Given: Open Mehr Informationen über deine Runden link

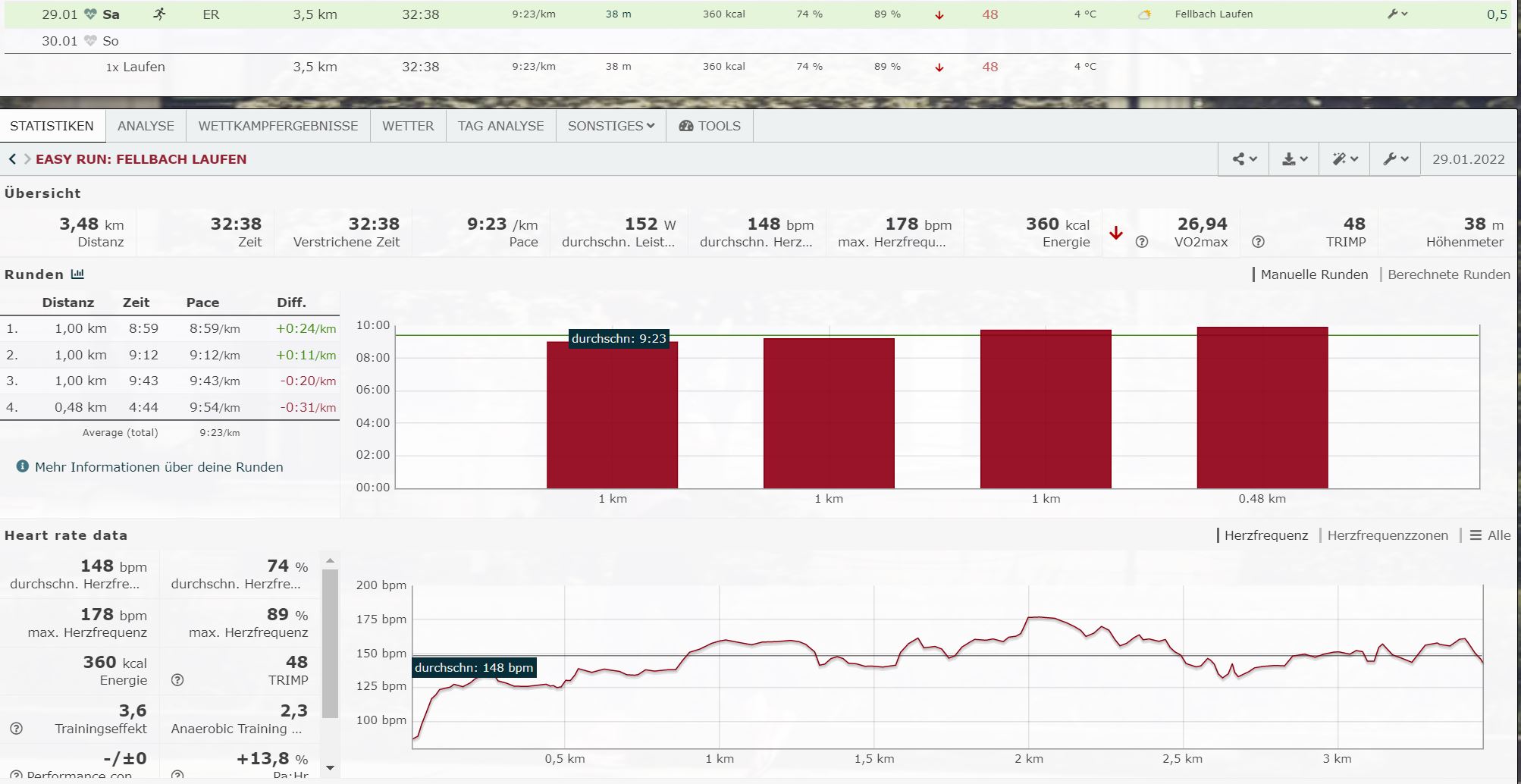Looking at the screenshot, I should (158, 467).
